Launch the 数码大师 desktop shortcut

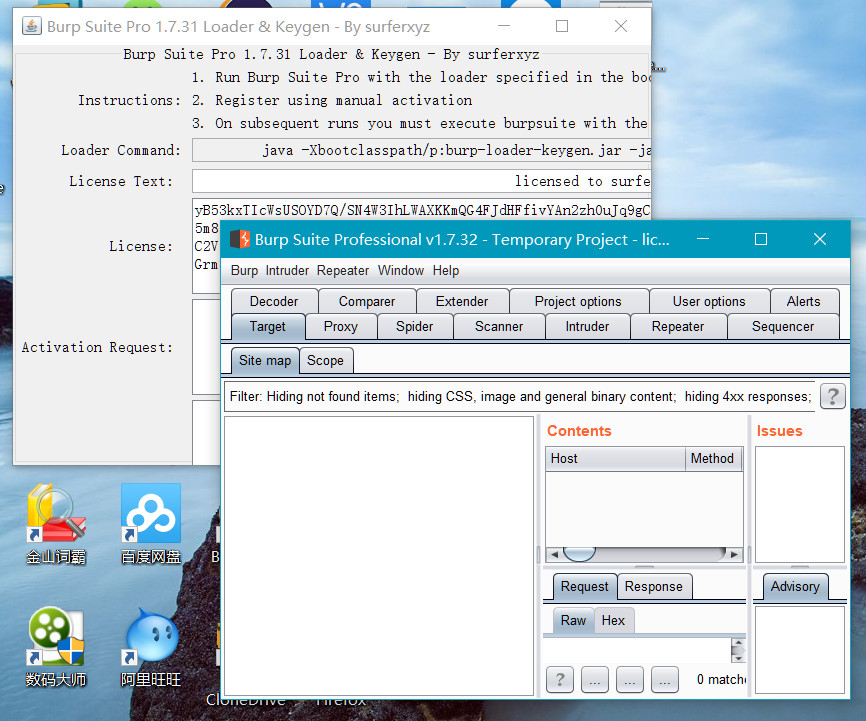[56, 647]
